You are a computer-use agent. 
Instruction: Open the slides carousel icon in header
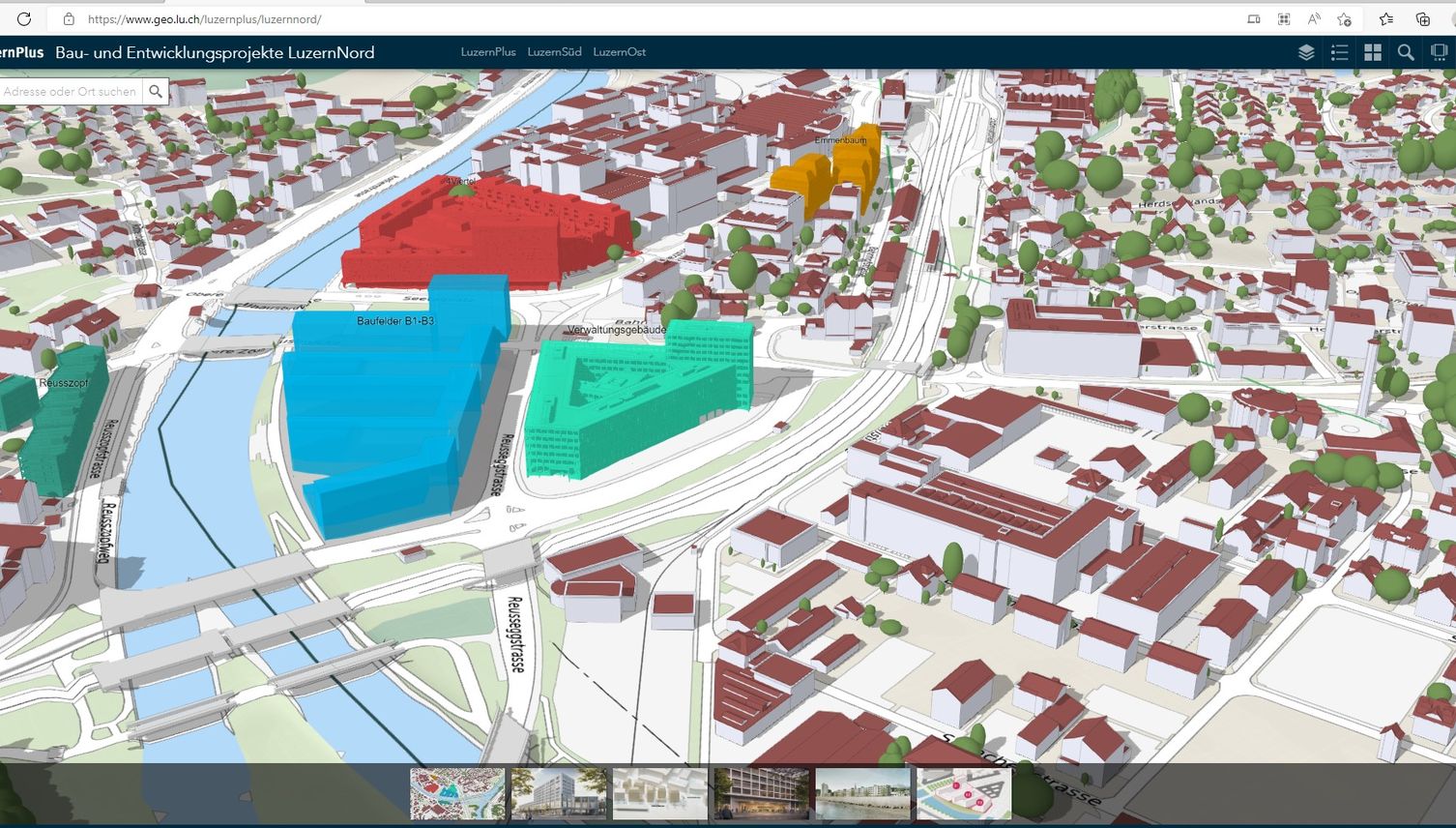pos(1439,52)
